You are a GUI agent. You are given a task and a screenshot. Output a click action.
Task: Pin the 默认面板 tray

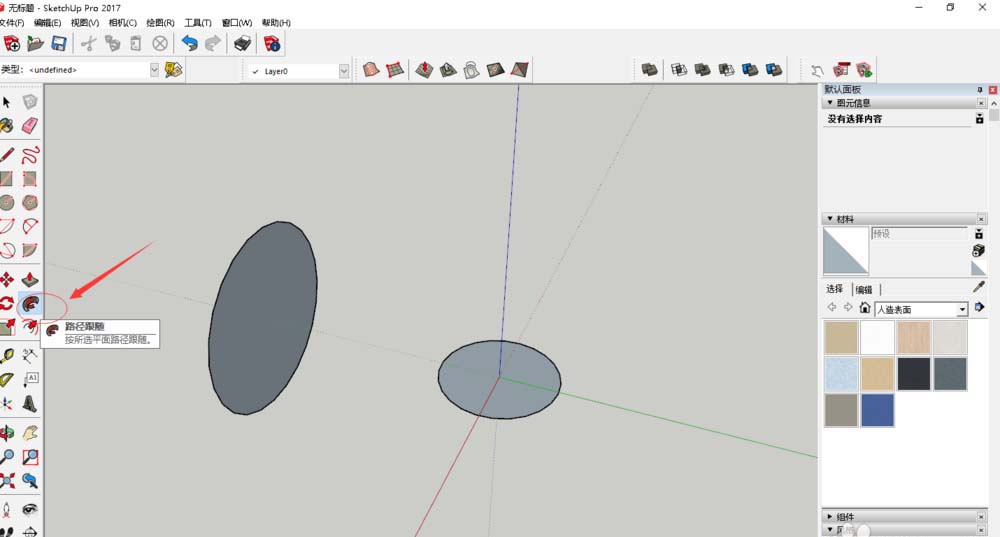click(980, 90)
